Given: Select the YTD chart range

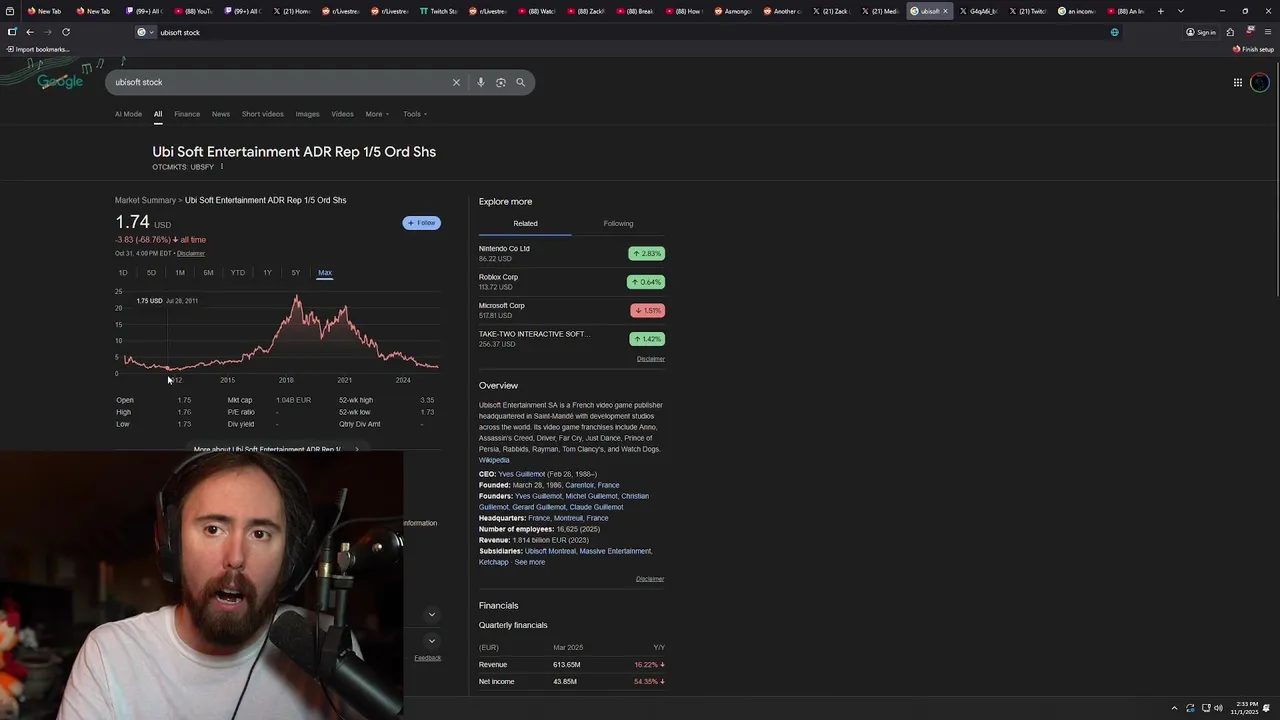Looking at the screenshot, I should coord(238,273).
